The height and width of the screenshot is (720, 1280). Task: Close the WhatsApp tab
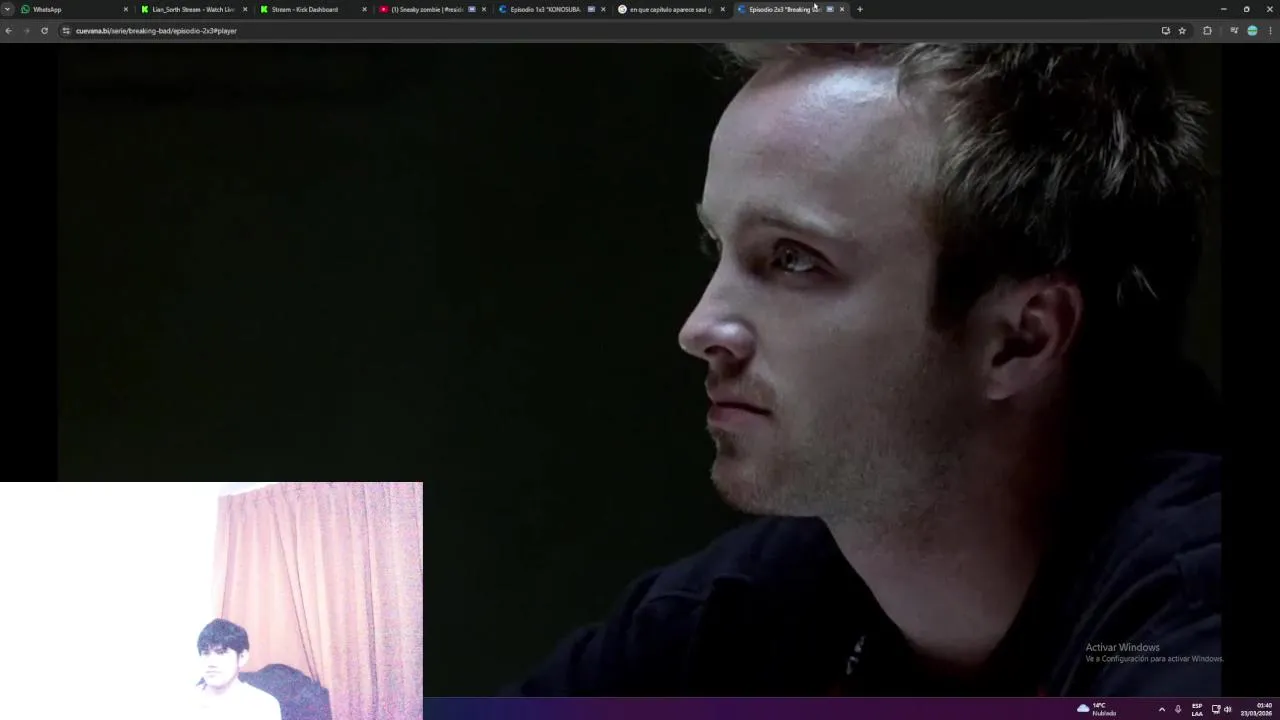coord(126,9)
